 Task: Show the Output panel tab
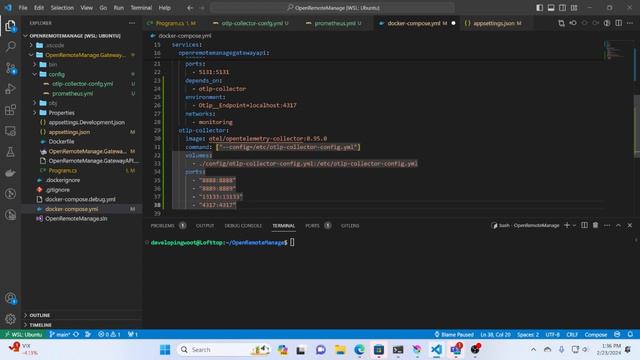205,225
